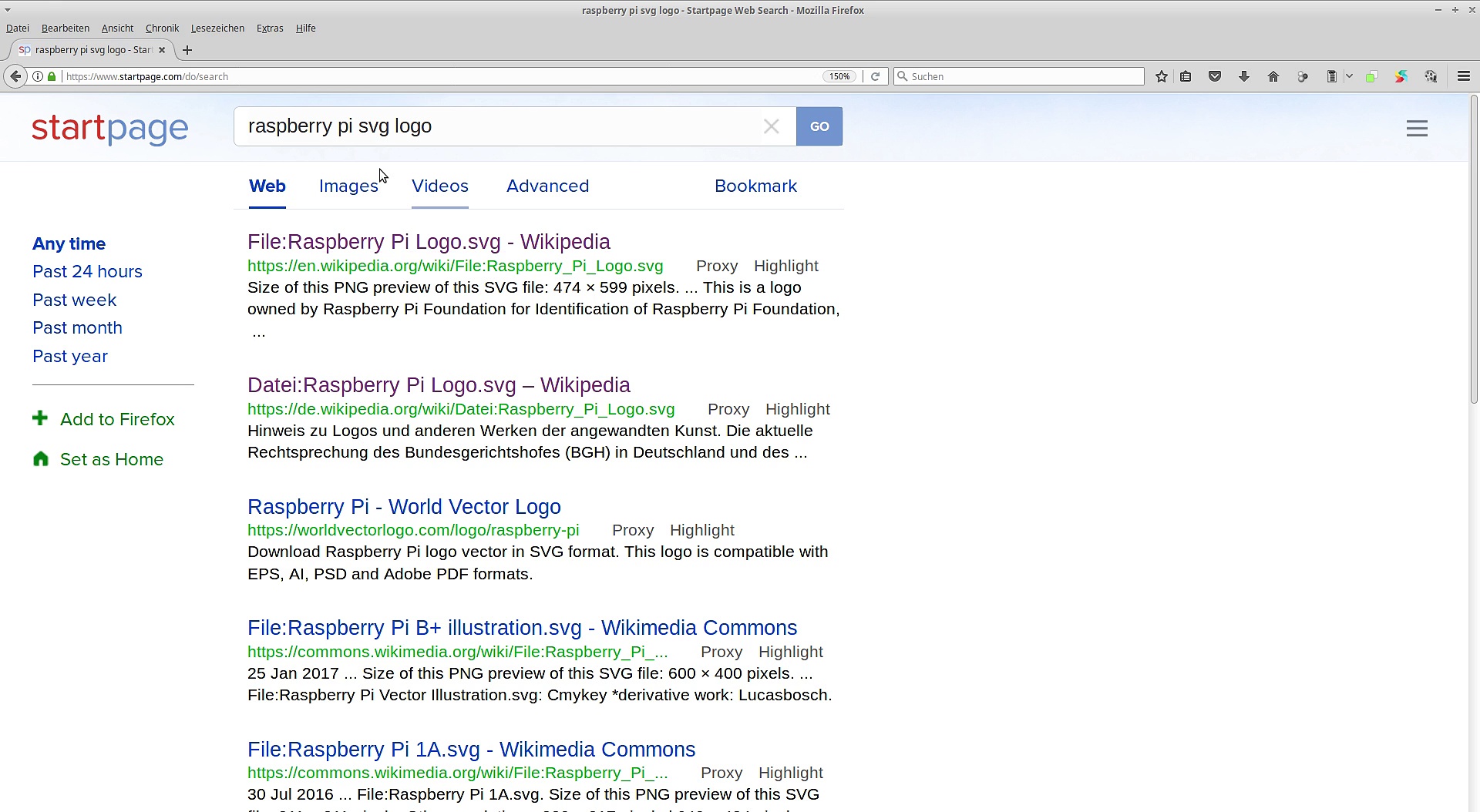Click the page vertical scrollbar
Image resolution: width=1480 pixels, height=812 pixels.
(x=1474, y=247)
